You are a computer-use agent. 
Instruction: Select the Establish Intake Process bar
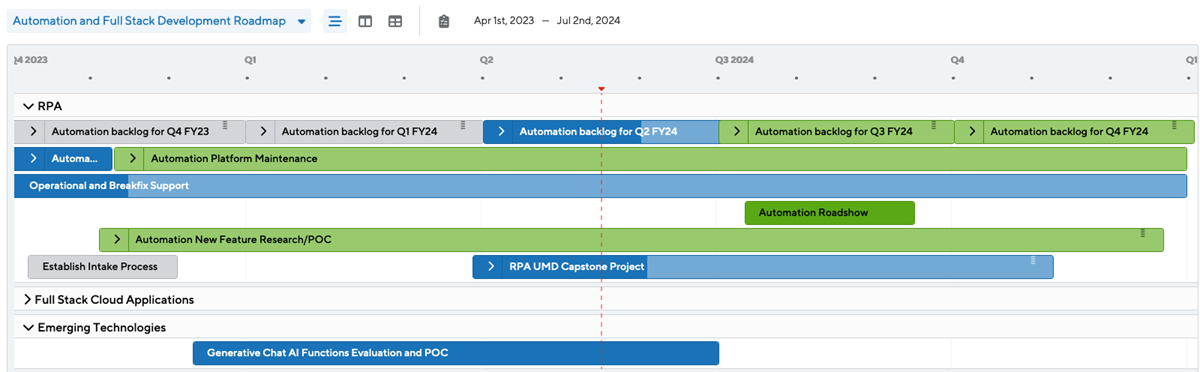pyautogui.click(x=102, y=267)
